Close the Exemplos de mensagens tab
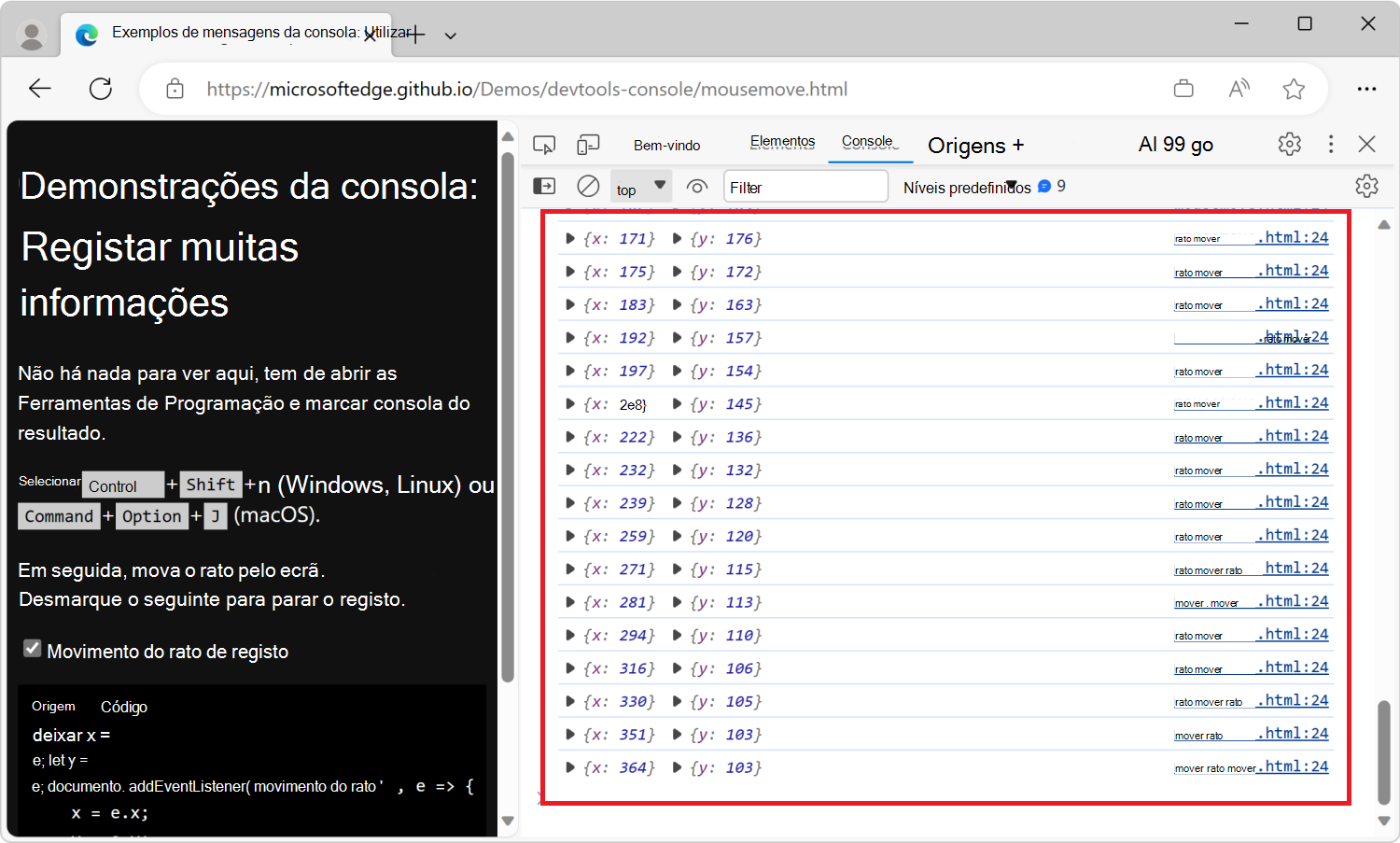 [x=370, y=35]
